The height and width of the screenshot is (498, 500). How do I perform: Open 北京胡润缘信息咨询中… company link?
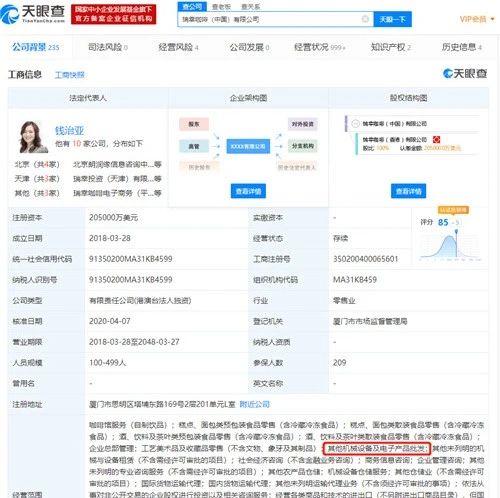pos(117,164)
